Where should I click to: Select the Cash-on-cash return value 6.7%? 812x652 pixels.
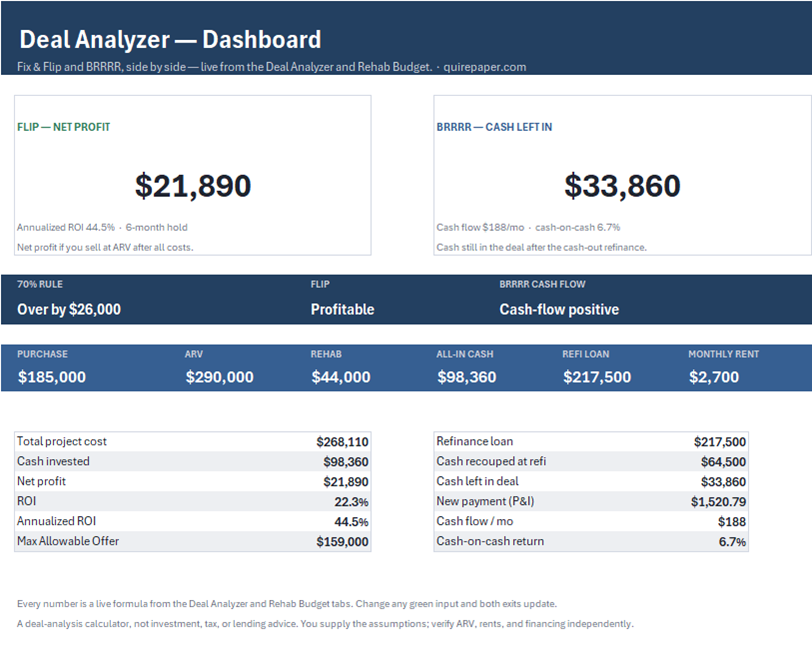pyautogui.click(x=732, y=542)
